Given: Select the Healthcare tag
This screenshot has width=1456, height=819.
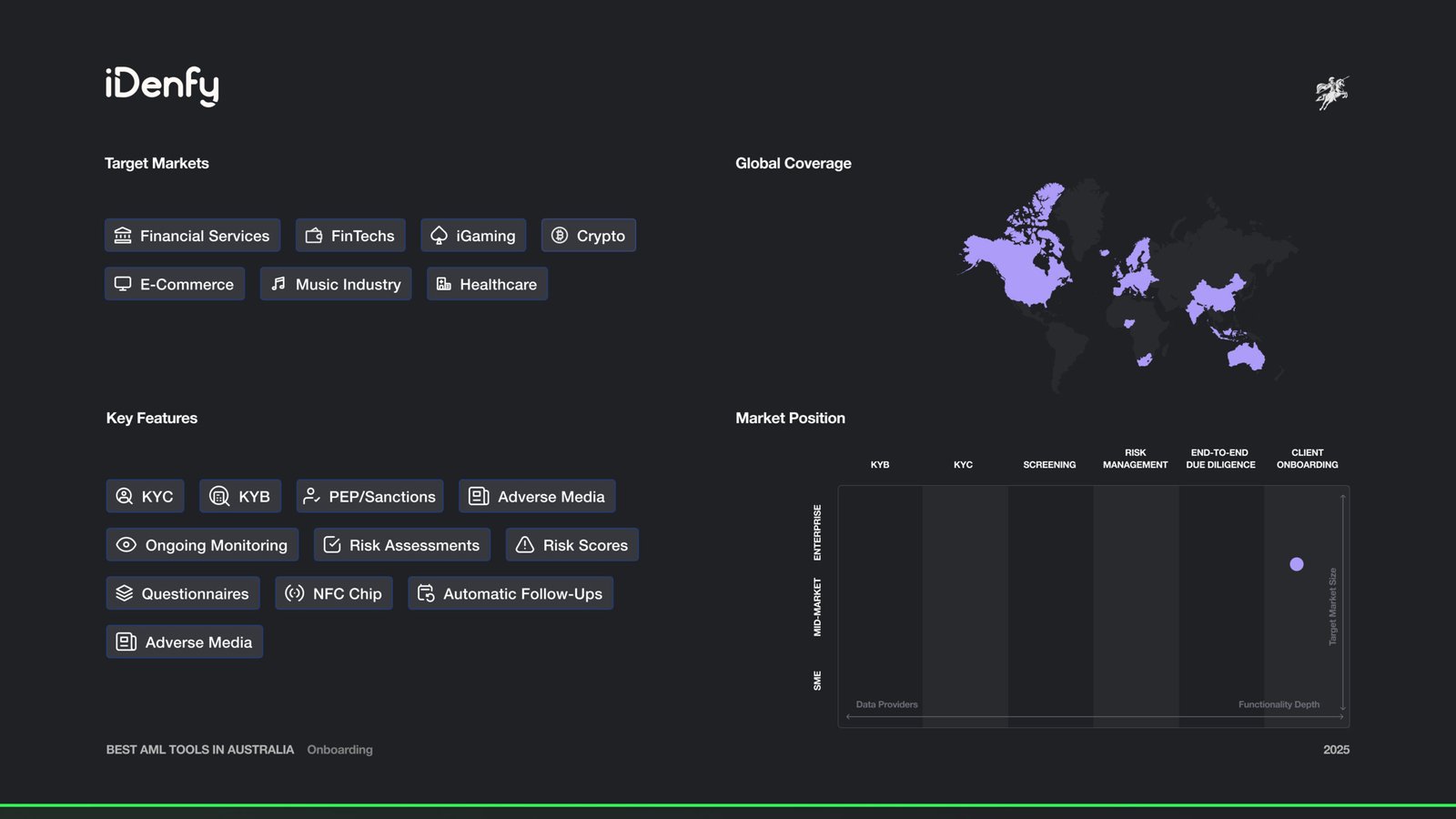Looking at the screenshot, I should tap(487, 284).
